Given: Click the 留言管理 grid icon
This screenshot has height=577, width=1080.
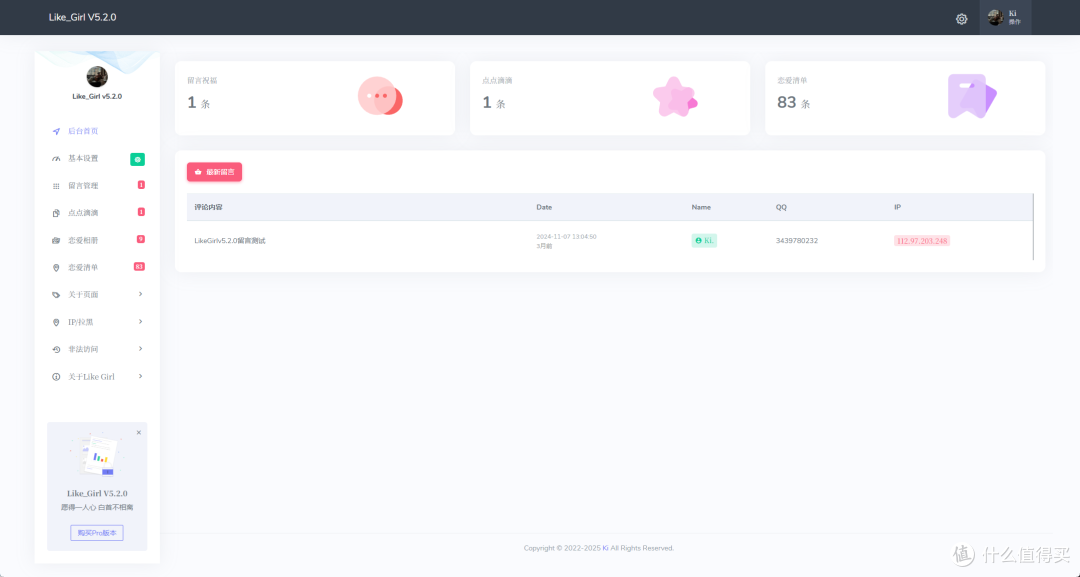Looking at the screenshot, I should 56,186.
